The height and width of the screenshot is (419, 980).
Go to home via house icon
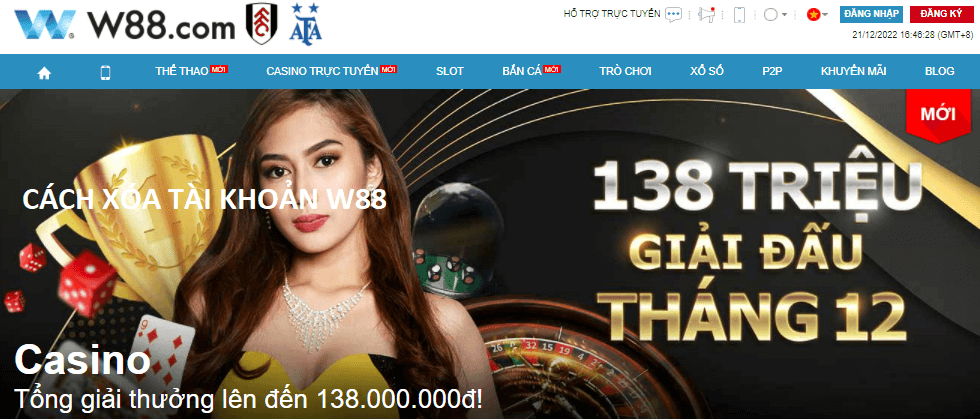click(x=44, y=73)
